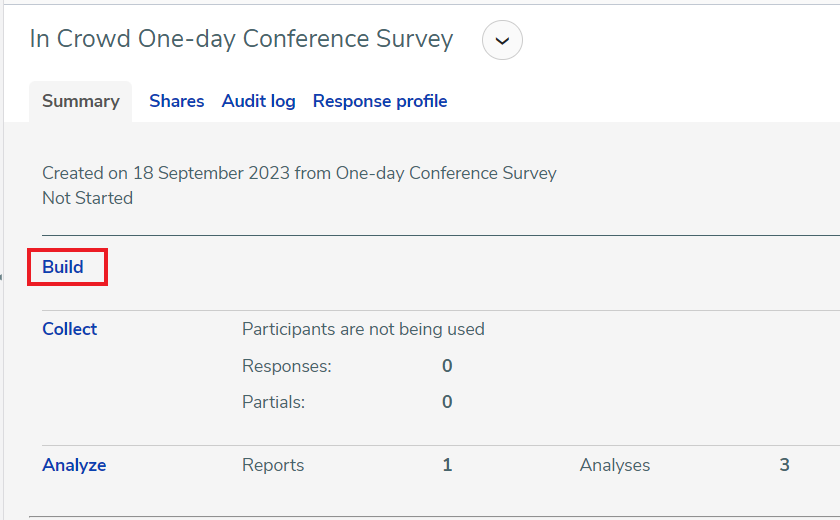Click the Reports label in Analyze row
This screenshot has width=840, height=520.
[x=273, y=465]
